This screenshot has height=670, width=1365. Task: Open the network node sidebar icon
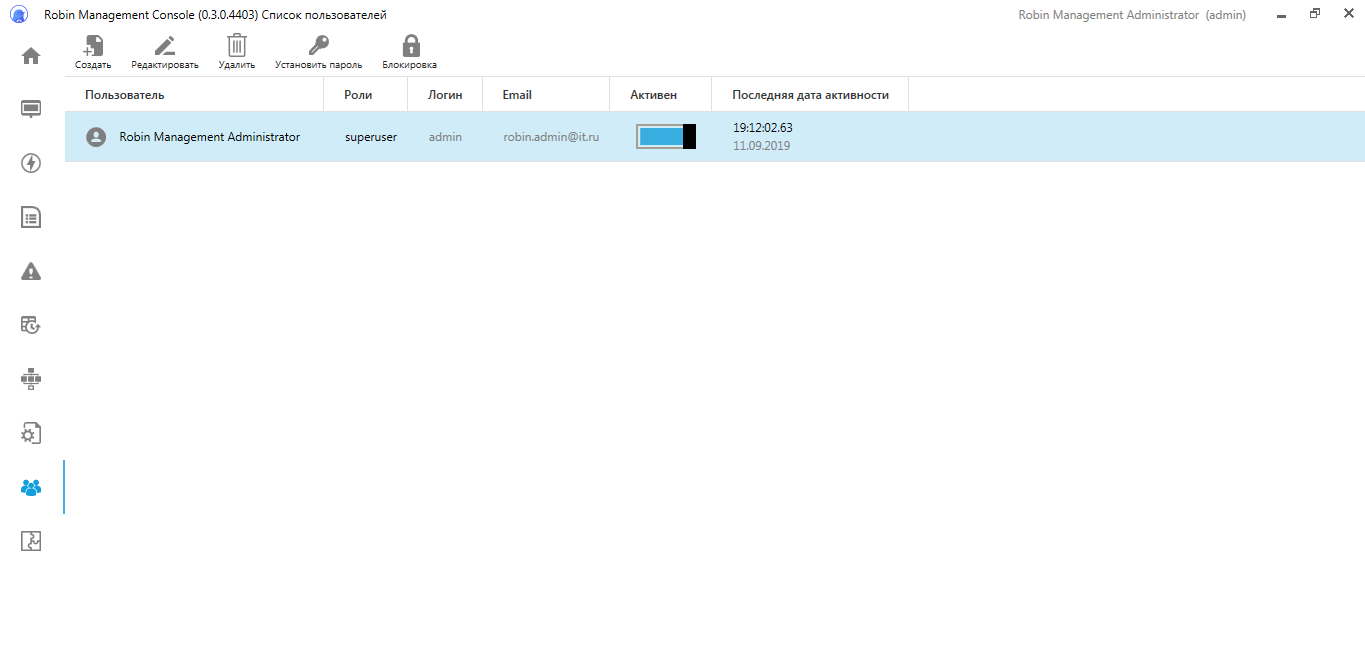tap(31, 379)
